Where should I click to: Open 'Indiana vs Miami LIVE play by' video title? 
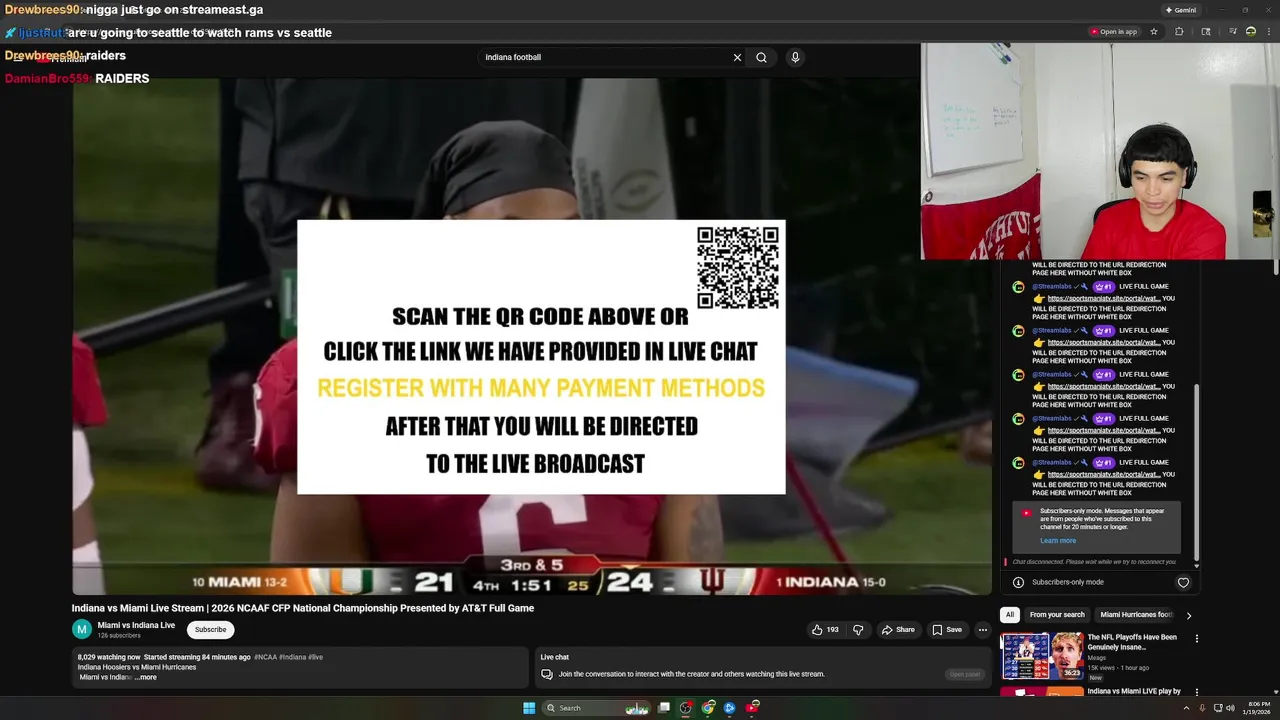[x=1134, y=691]
